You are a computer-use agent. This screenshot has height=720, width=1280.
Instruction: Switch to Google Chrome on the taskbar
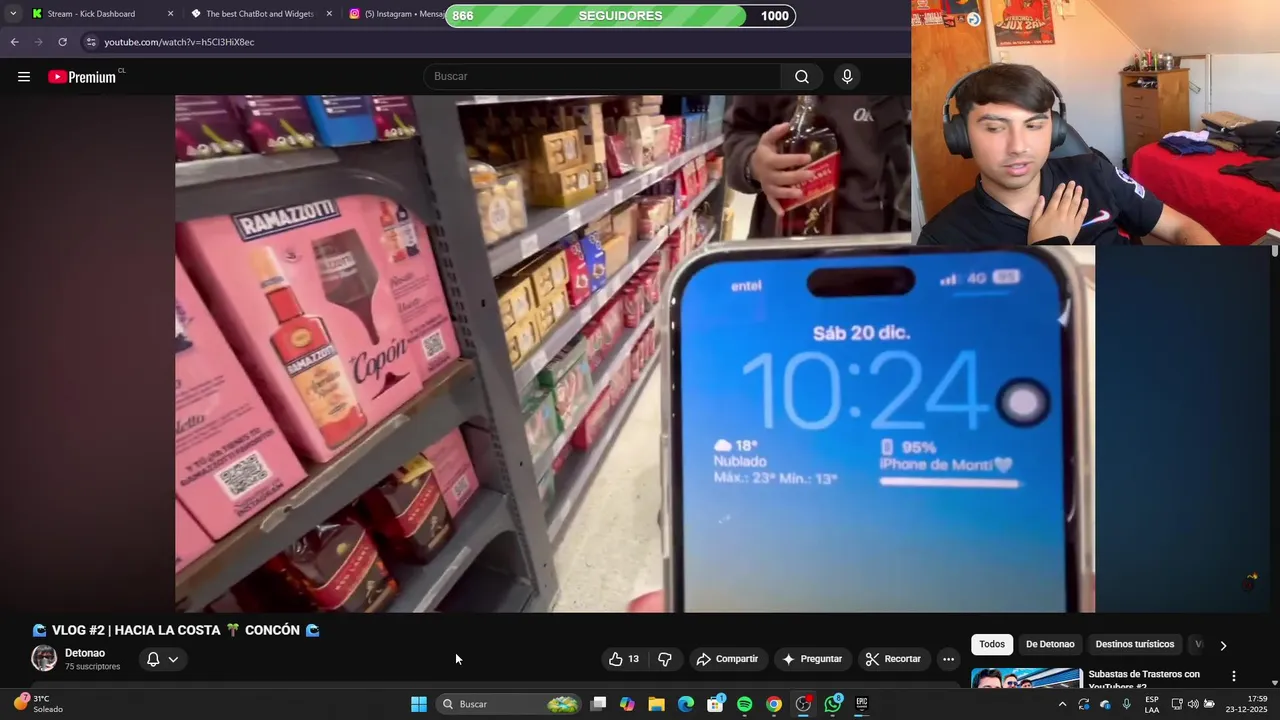774,704
